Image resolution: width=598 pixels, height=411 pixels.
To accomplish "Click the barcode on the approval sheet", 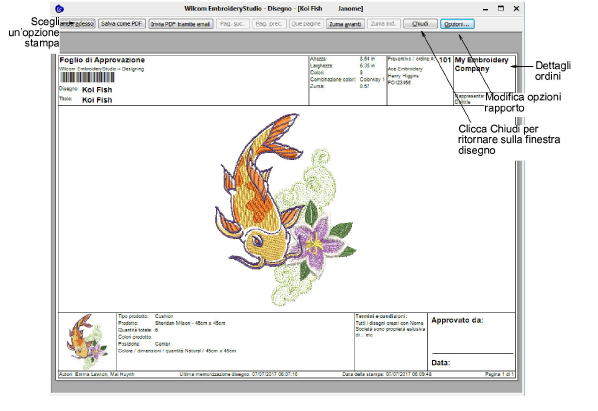I will point(87,77).
